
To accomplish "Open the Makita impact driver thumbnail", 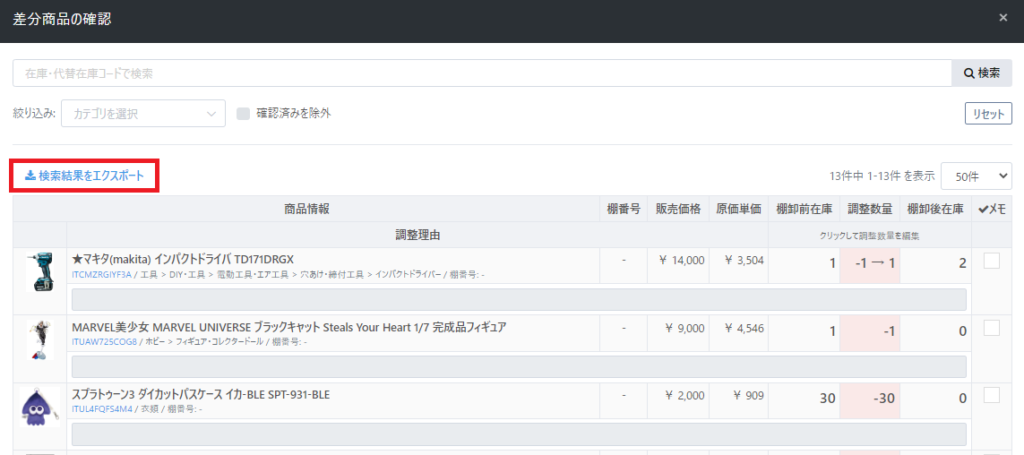I will (40, 273).
